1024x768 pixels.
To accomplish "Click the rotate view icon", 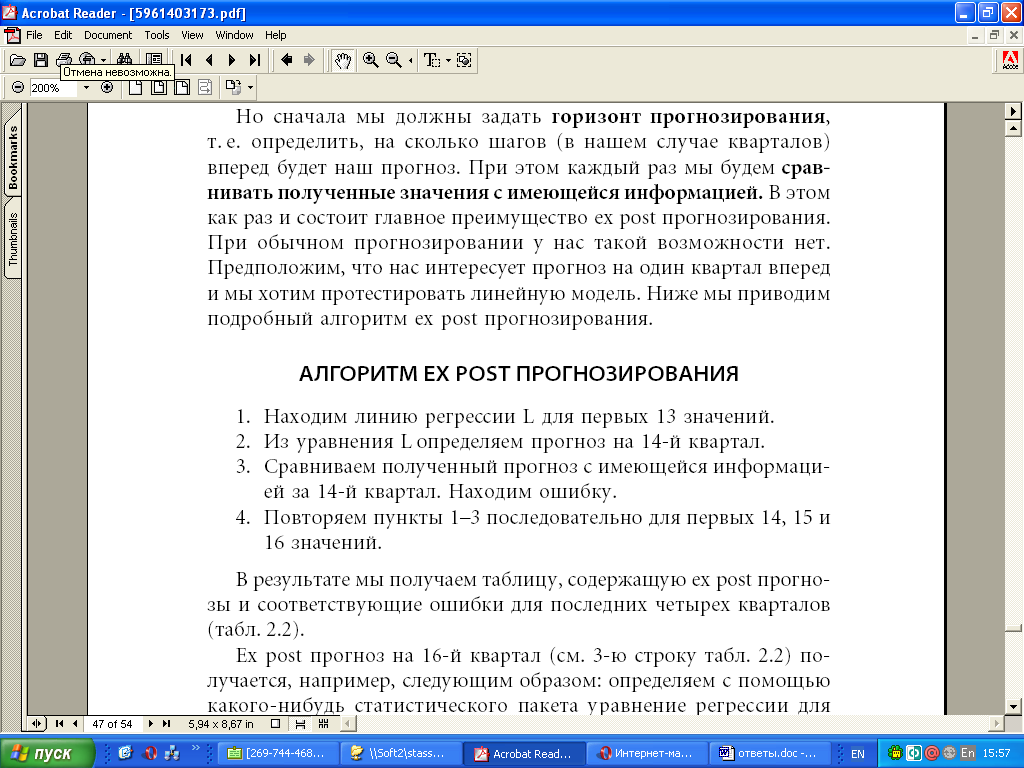I will (x=232, y=87).
